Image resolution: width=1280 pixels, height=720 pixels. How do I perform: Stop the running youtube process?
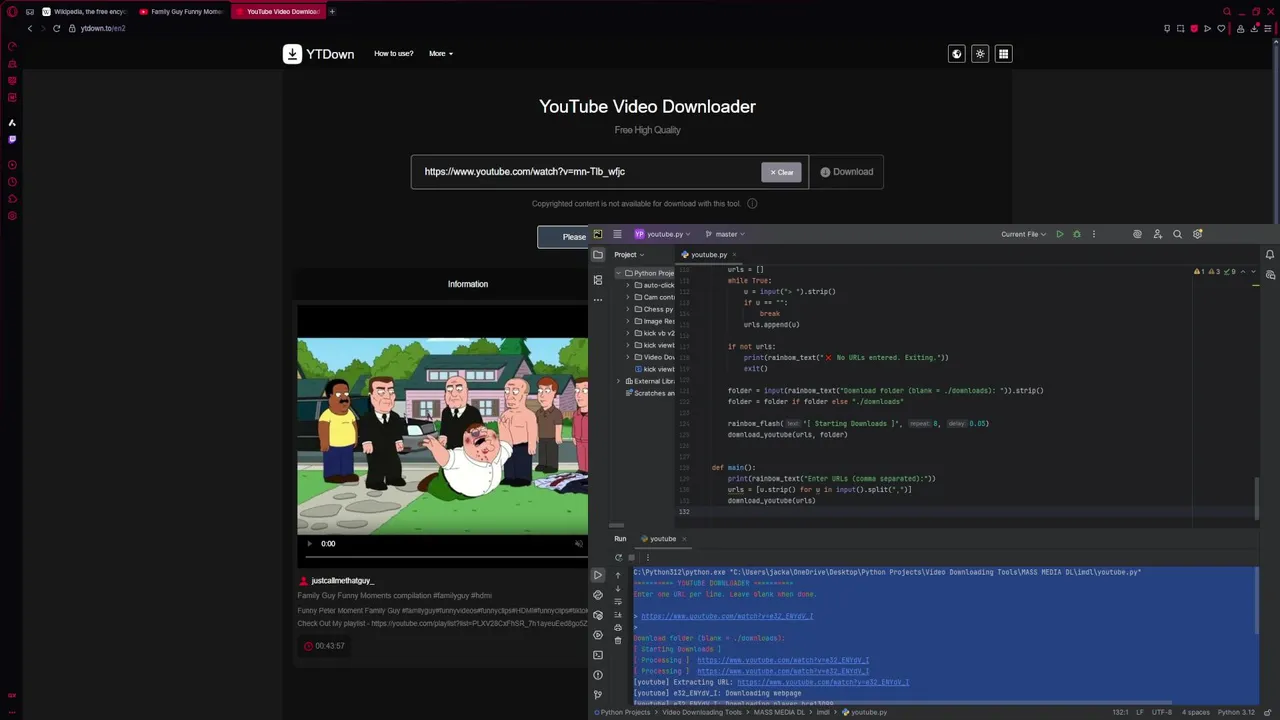click(x=631, y=557)
